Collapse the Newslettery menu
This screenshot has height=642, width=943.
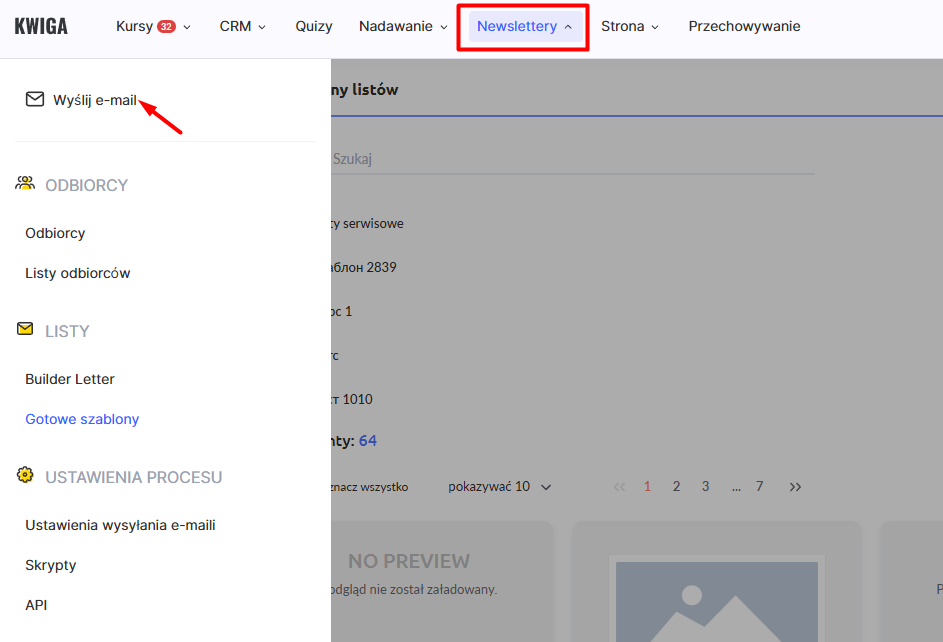pos(525,27)
